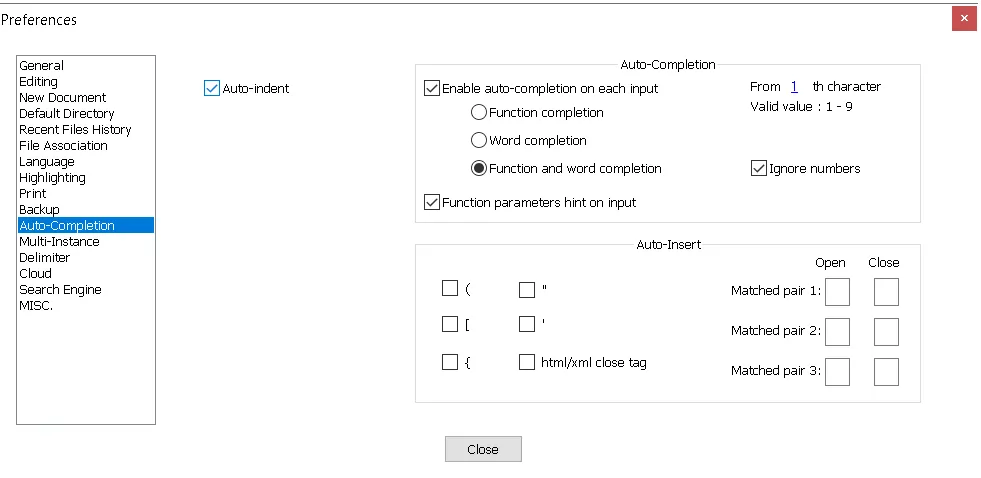Enable auto-insert for square brackets
This screenshot has width=981, height=478.
point(450,324)
